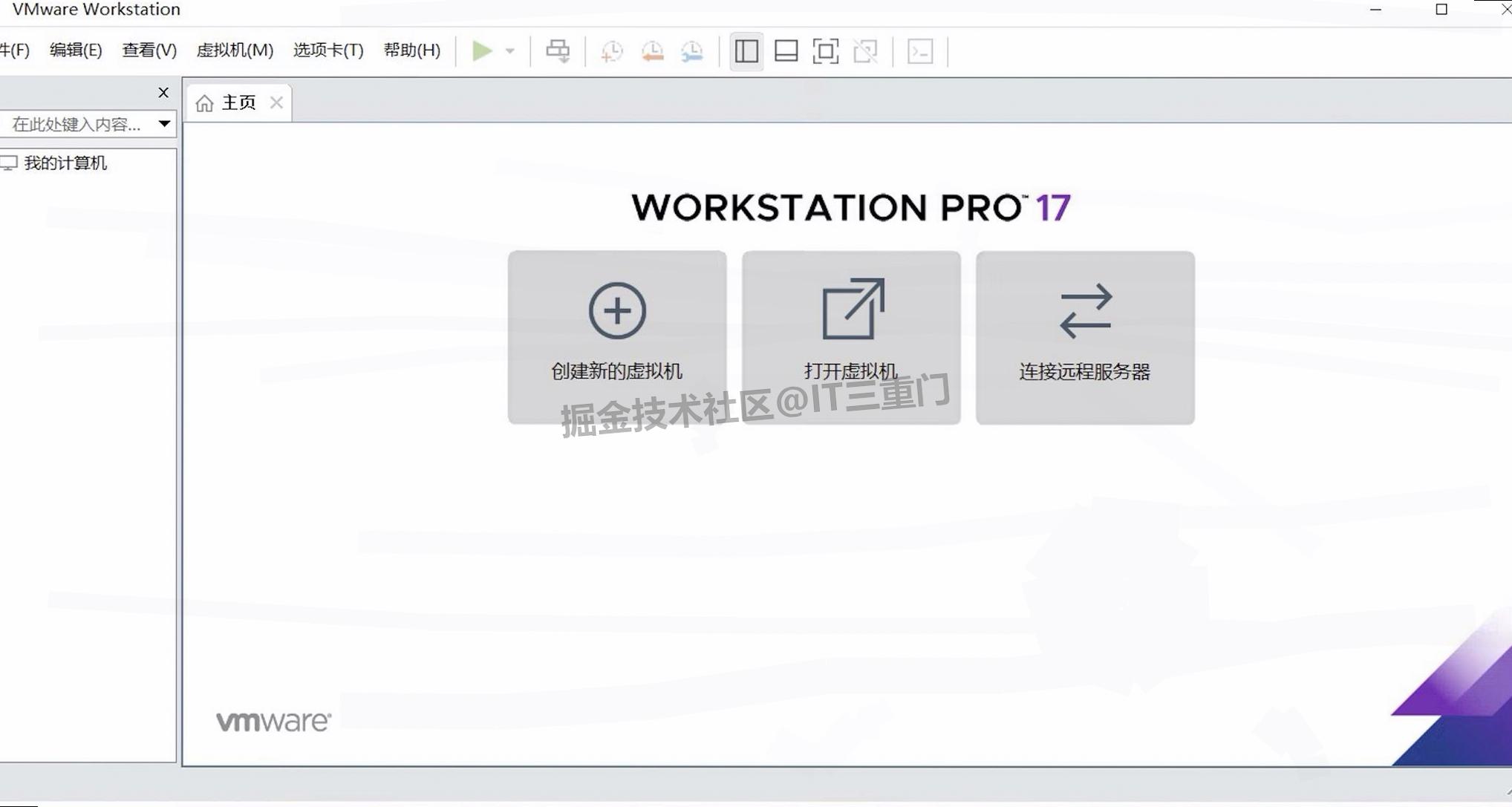Click 连接远程服务器
The width and height of the screenshot is (1512, 807).
pos(1084,338)
